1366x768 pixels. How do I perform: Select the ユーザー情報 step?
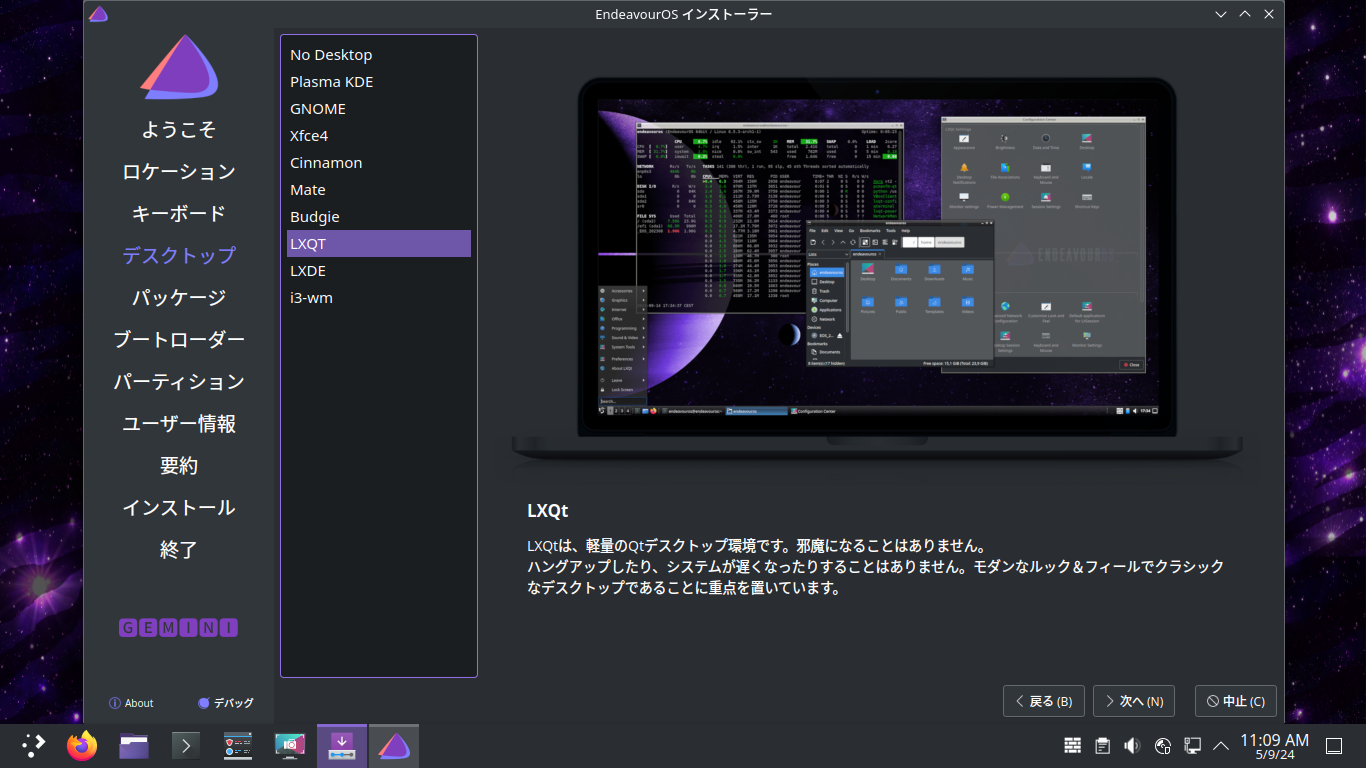[x=179, y=424]
